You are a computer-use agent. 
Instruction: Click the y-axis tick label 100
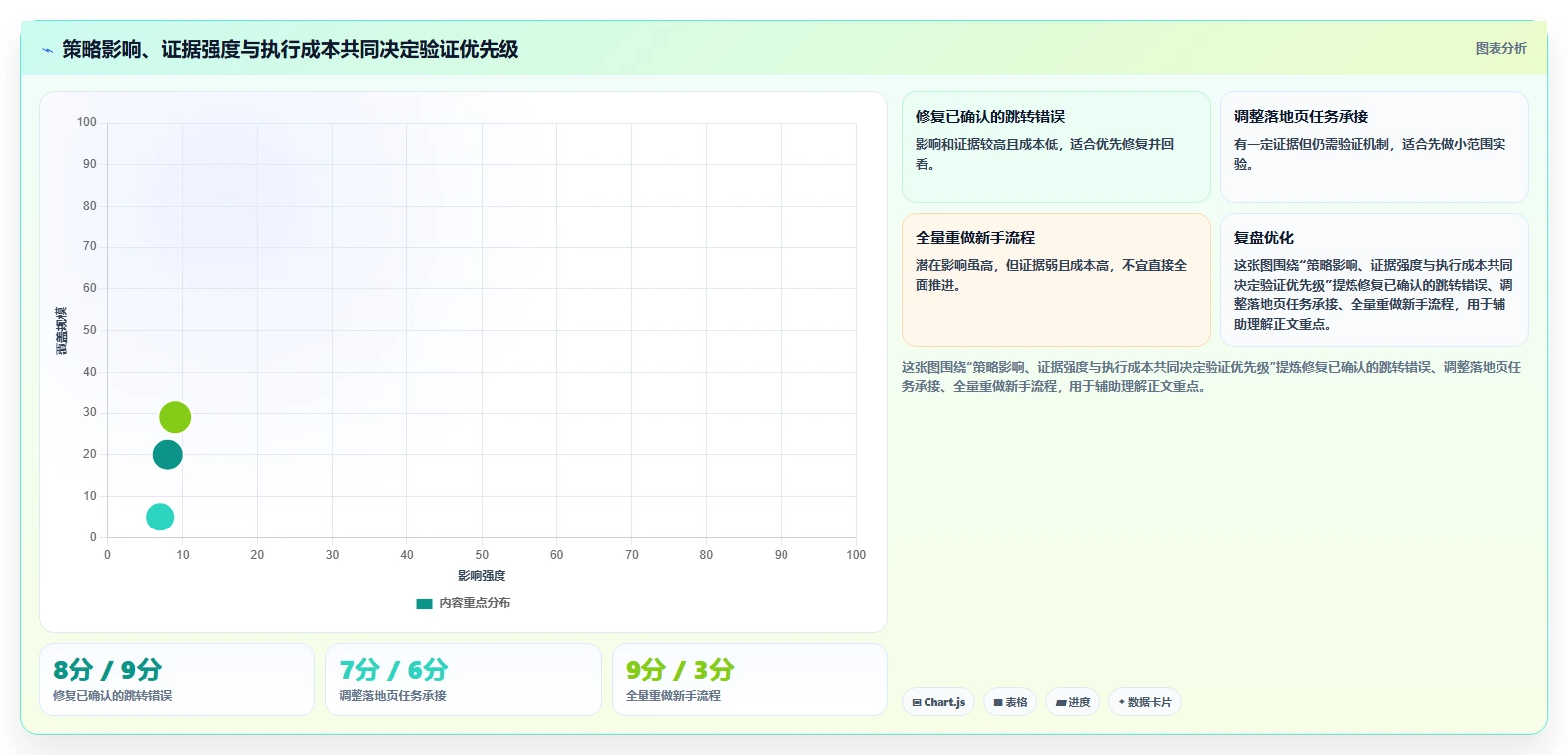tap(87, 122)
